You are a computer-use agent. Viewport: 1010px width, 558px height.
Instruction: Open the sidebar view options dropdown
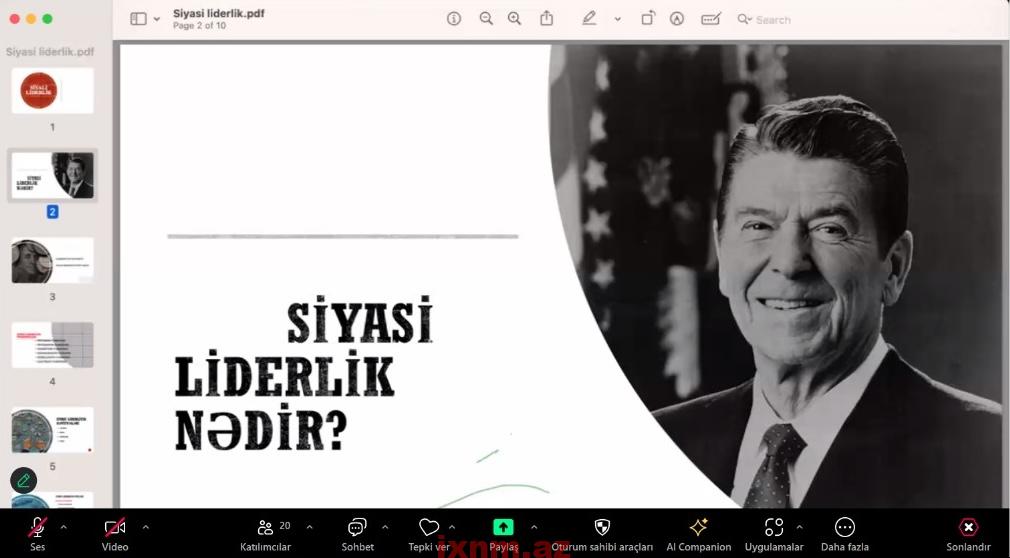[145, 19]
